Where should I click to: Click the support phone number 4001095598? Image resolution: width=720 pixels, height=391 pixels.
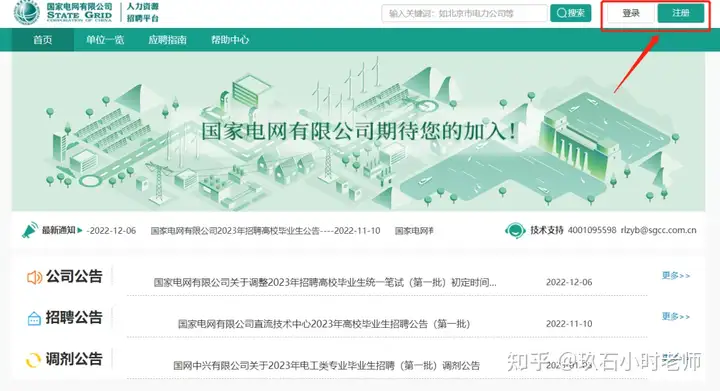click(x=592, y=230)
